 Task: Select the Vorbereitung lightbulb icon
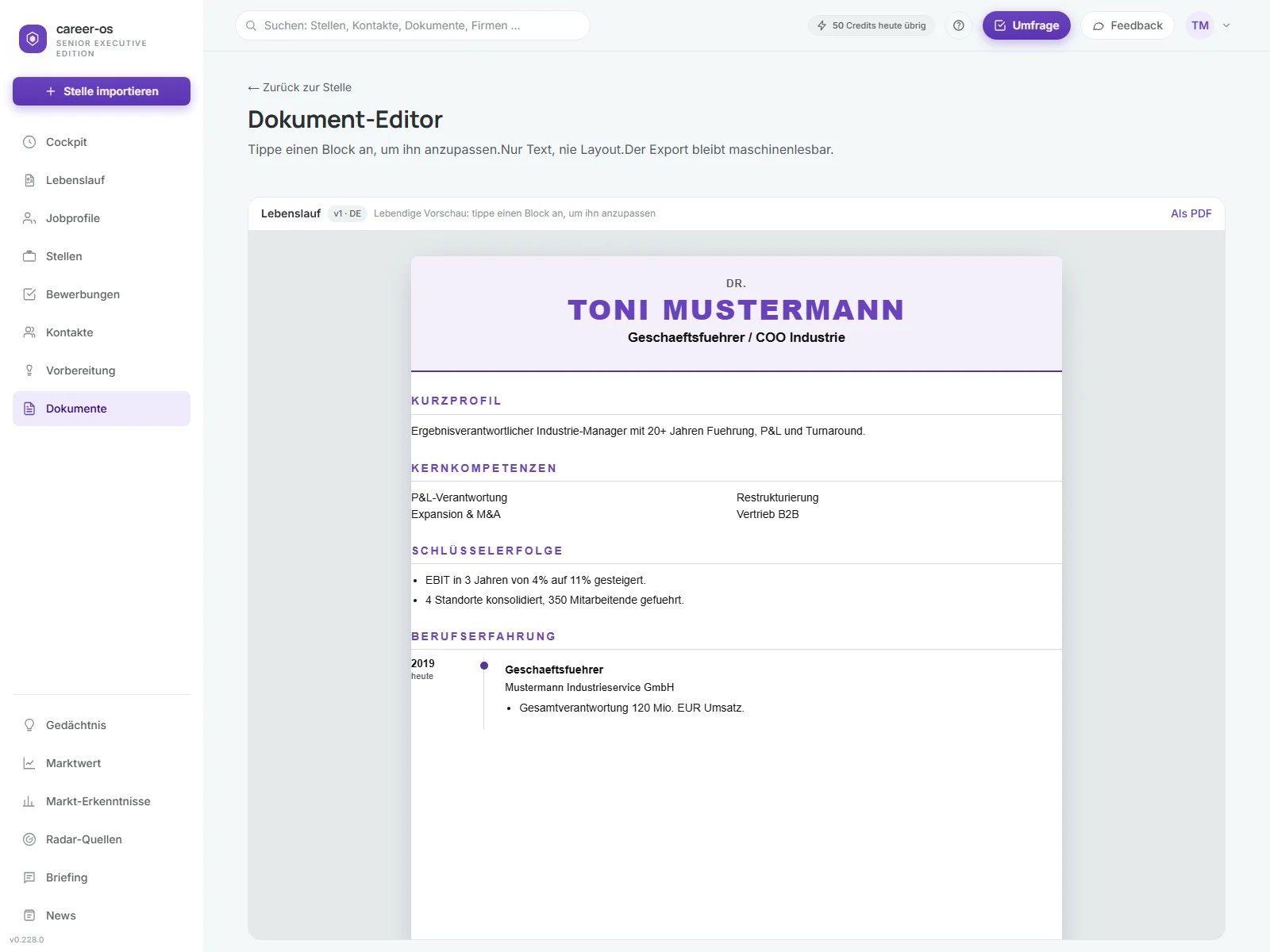click(x=29, y=370)
